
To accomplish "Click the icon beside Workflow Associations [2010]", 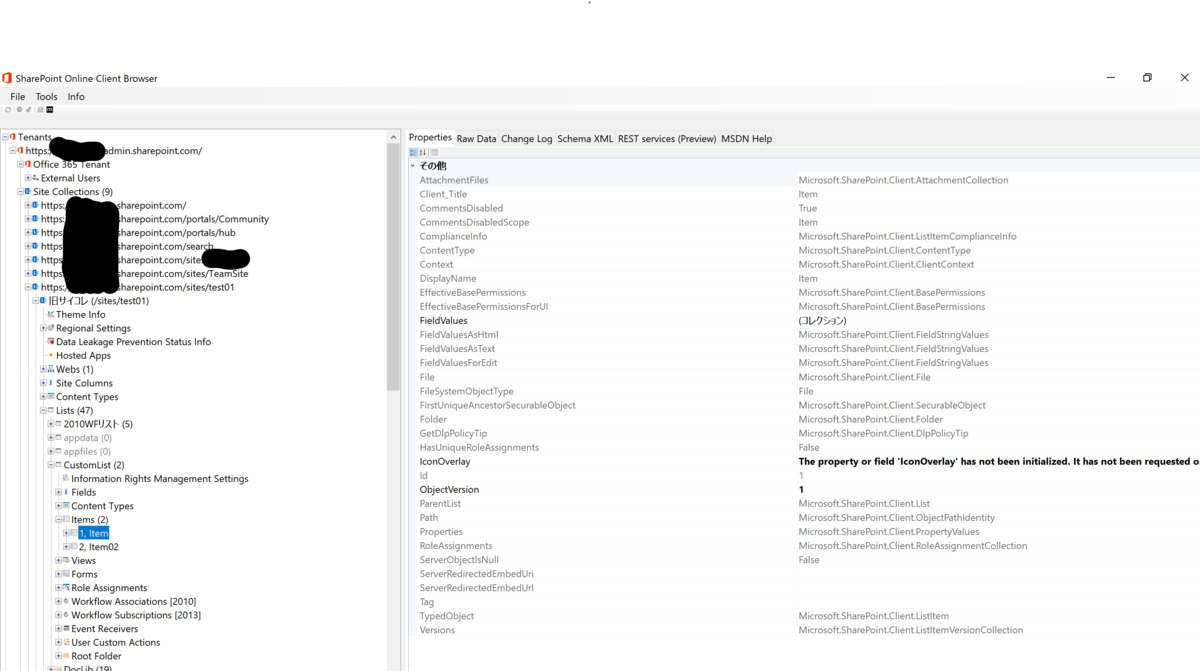I will click(66, 601).
